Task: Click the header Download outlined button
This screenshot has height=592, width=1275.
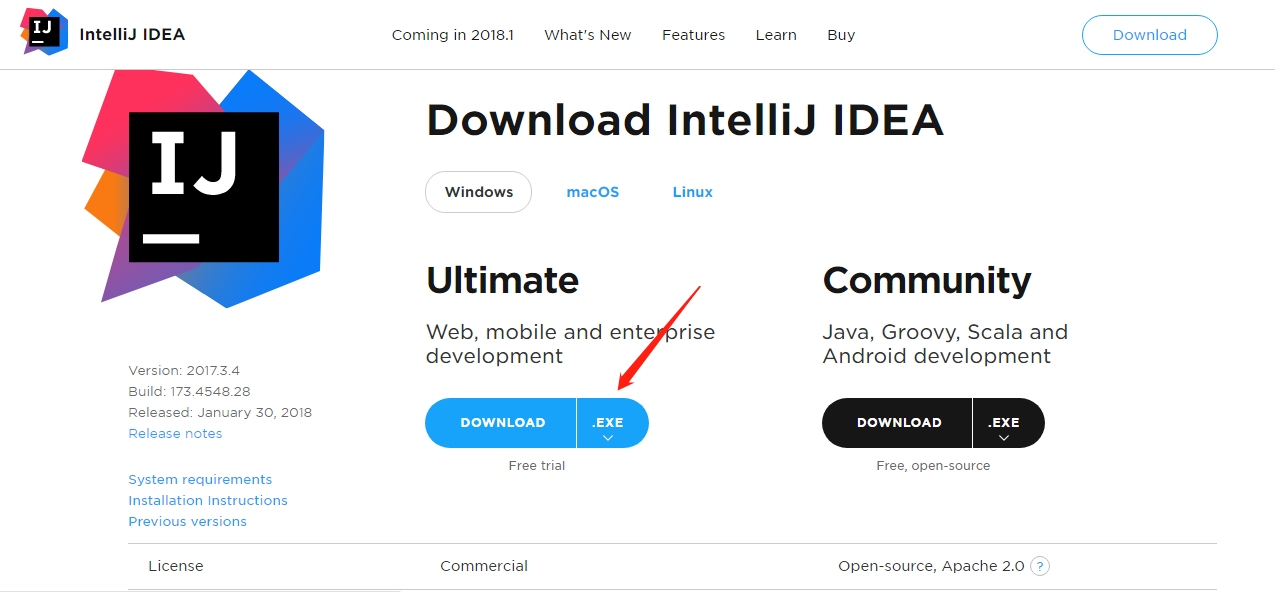Action: coord(1150,35)
